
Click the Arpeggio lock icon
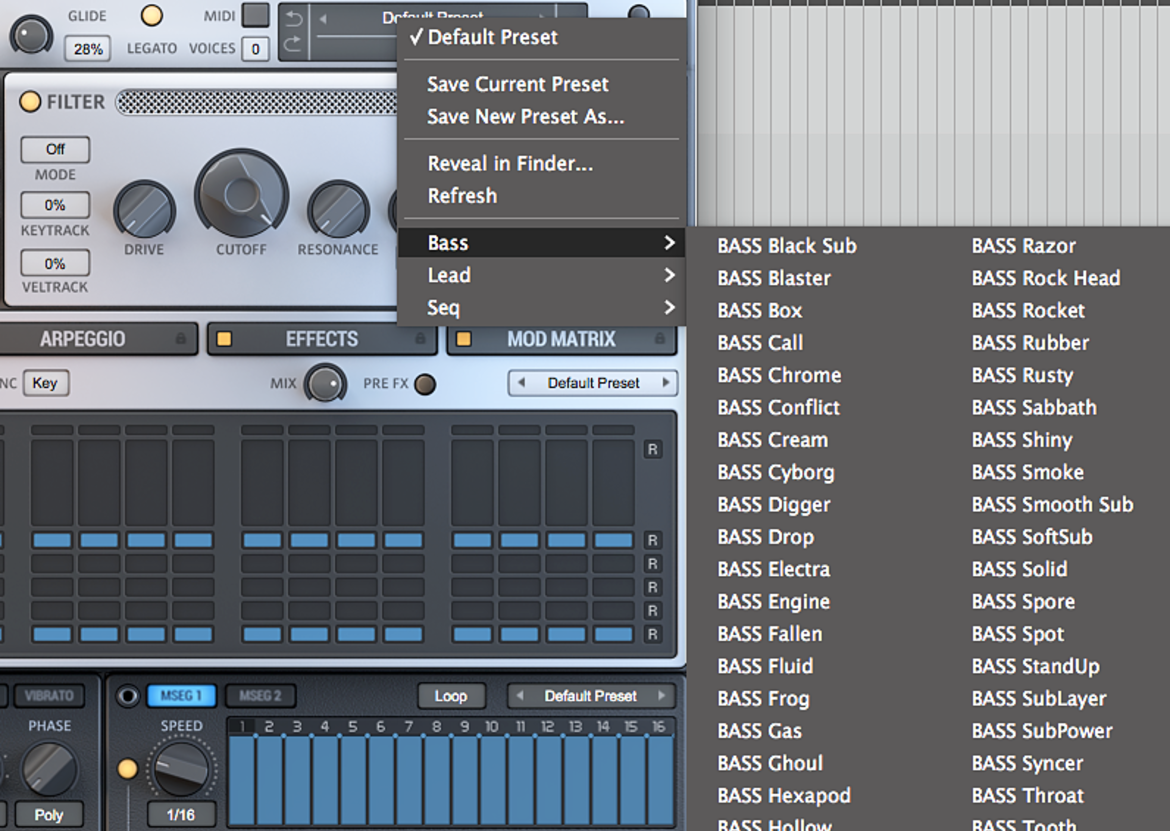181,339
